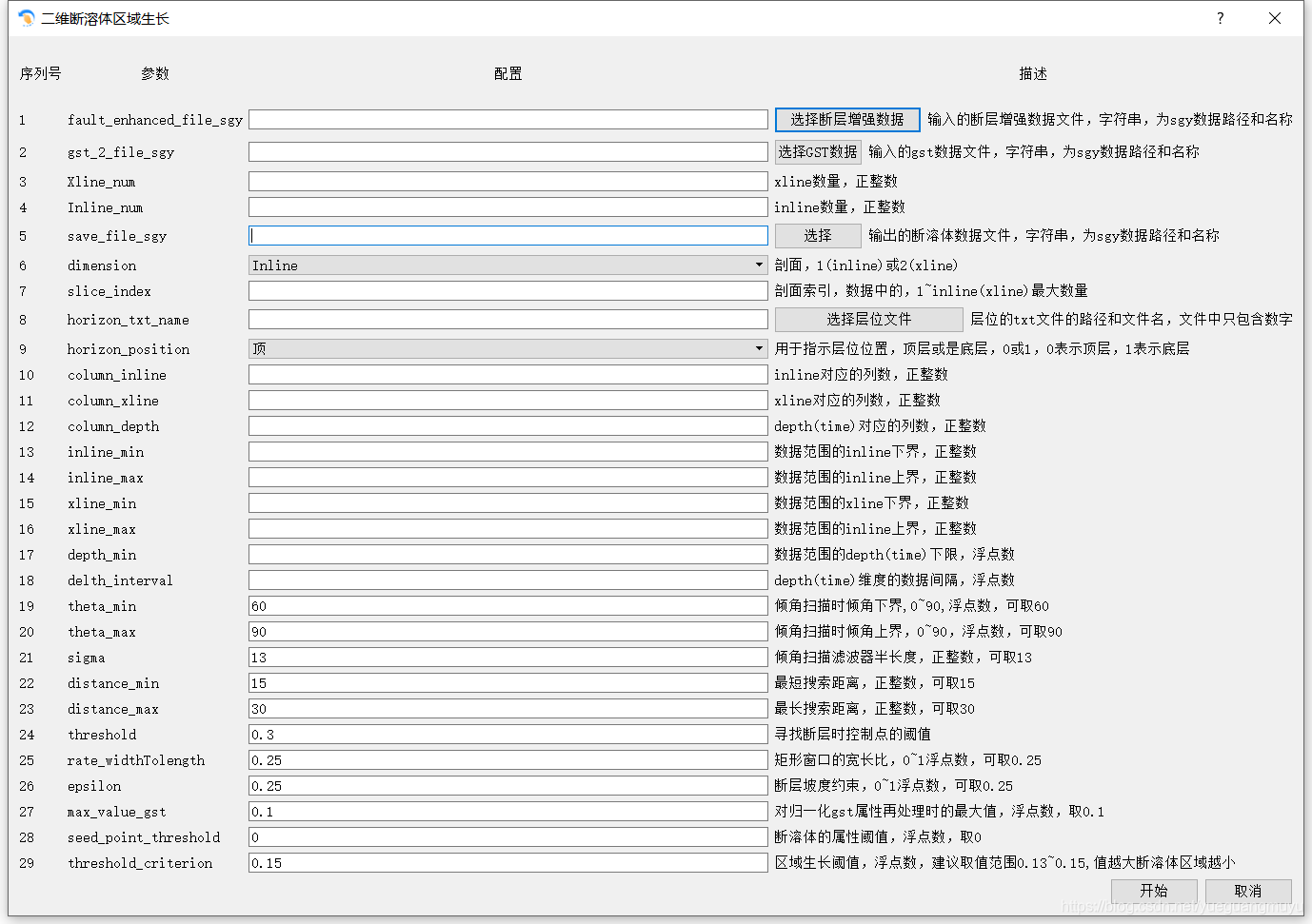Click the help question mark button
The width and height of the screenshot is (1312, 924).
click(1220, 18)
